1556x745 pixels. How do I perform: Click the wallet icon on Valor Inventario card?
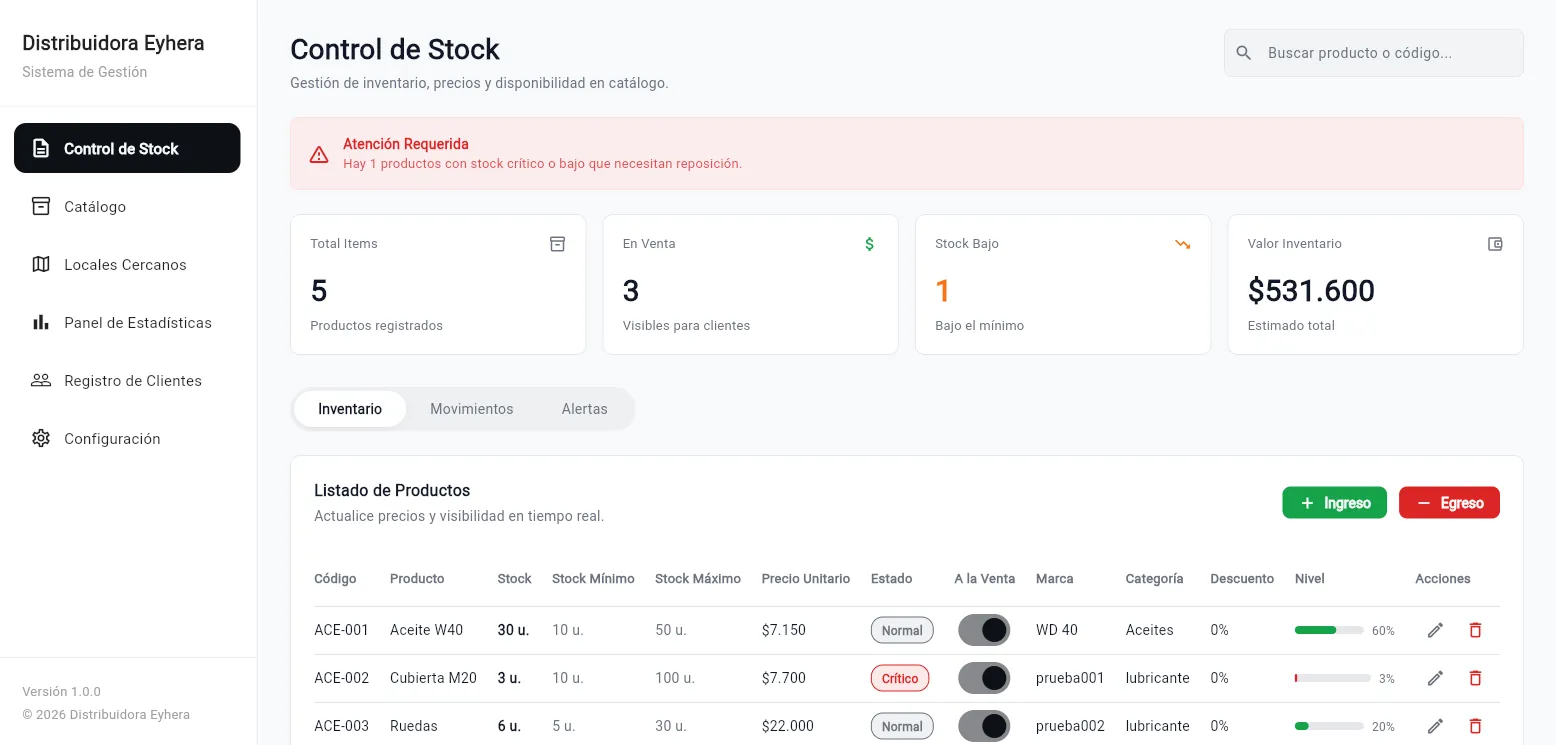[1495, 244]
